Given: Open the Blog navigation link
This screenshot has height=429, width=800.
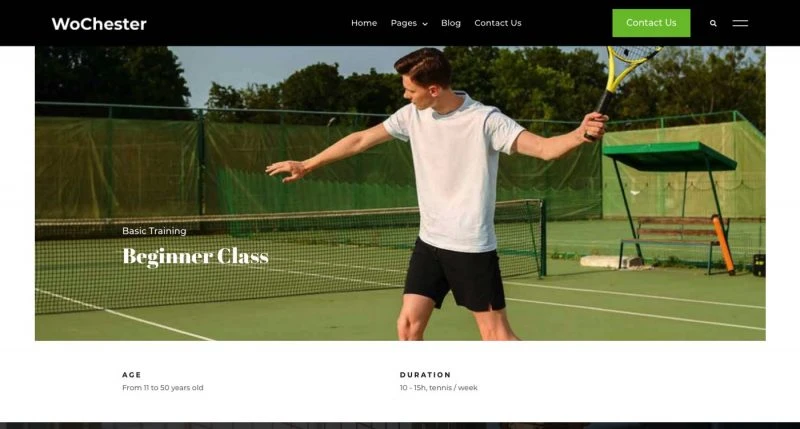Looking at the screenshot, I should [451, 23].
